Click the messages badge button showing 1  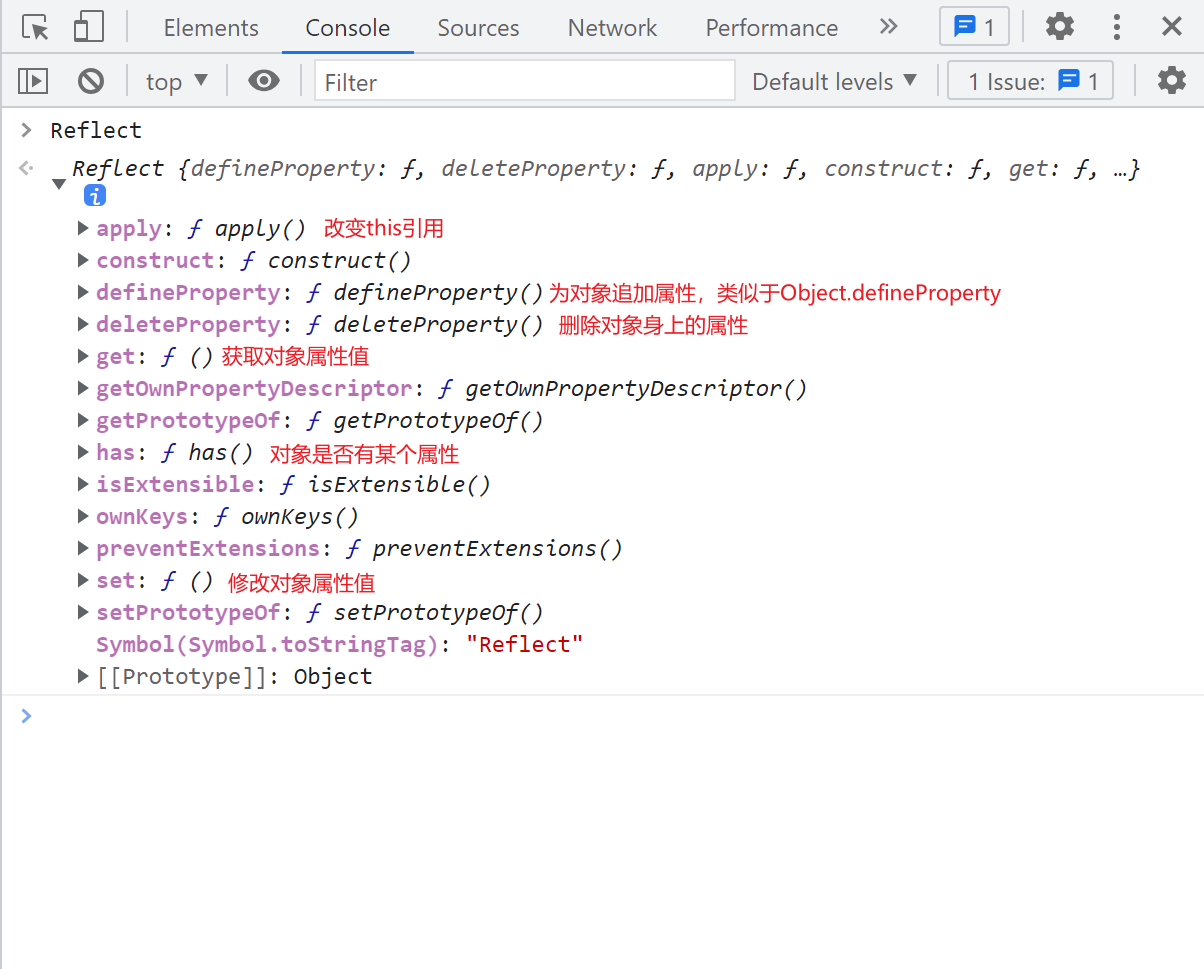pos(974,27)
